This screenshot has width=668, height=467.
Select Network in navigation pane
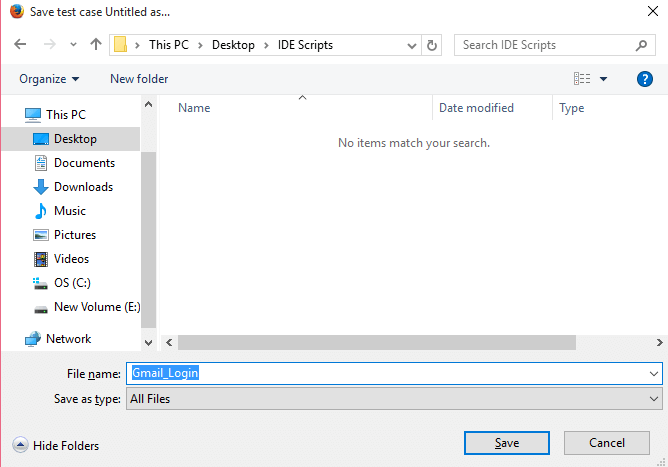[69, 339]
